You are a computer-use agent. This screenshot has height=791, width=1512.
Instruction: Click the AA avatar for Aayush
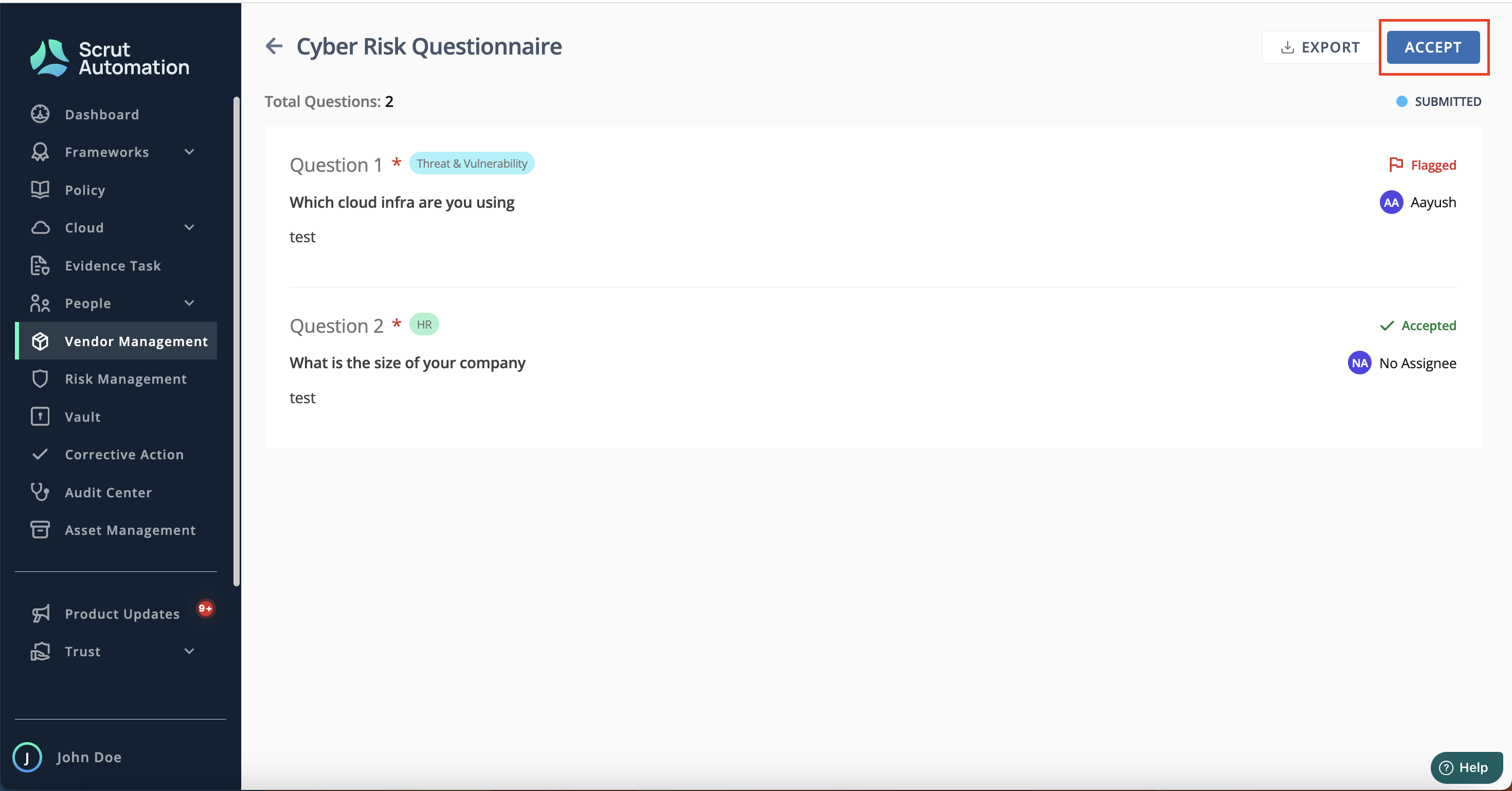[1391, 203]
